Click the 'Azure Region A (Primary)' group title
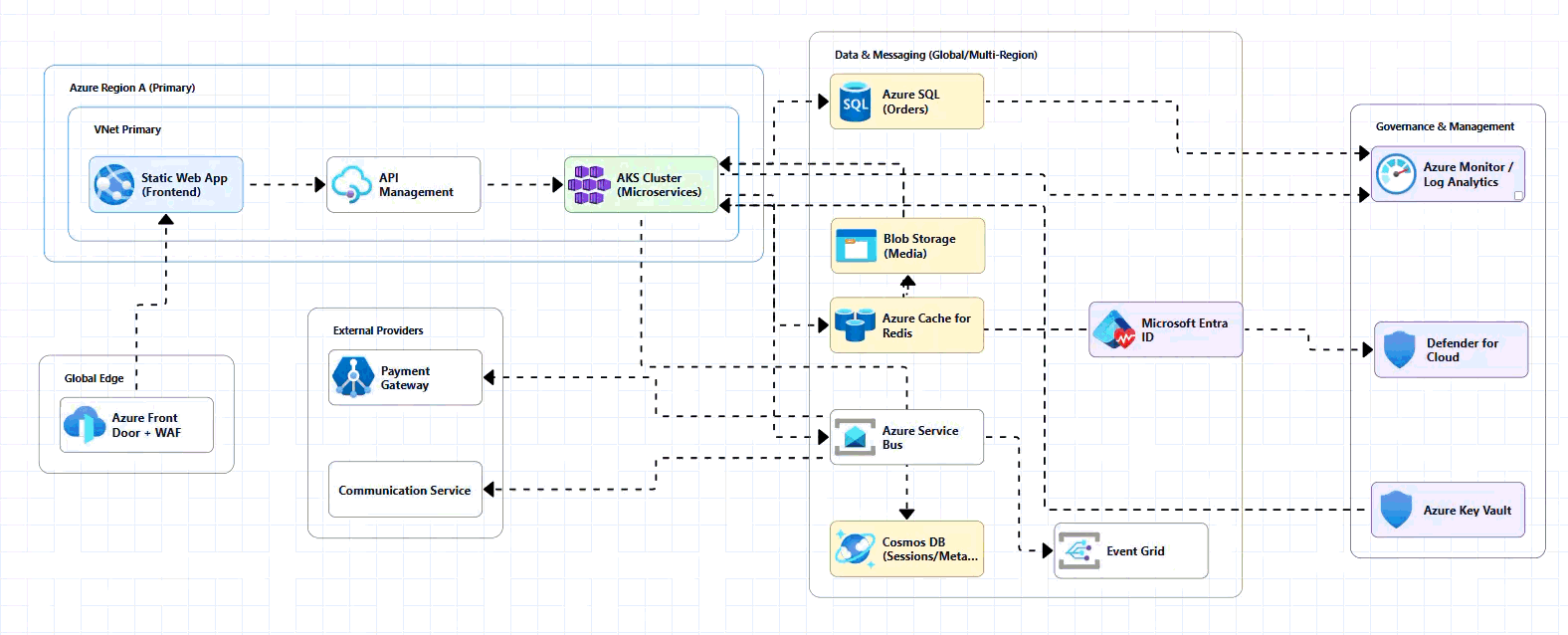Viewport: 1568px width, 635px height. tap(132, 88)
